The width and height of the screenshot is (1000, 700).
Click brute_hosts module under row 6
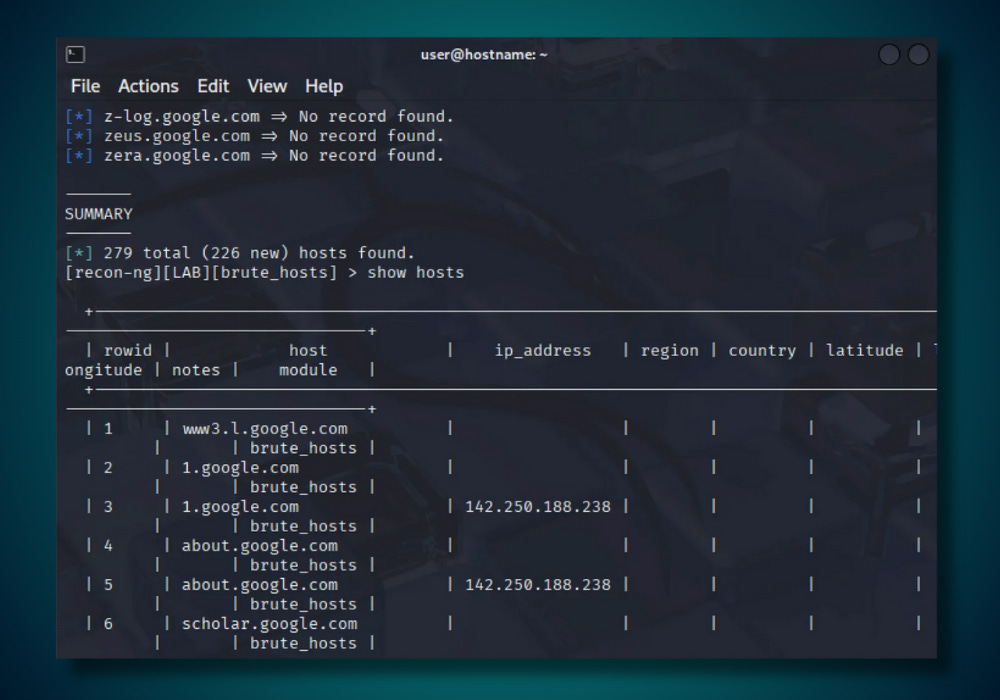(x=304, y=644)
